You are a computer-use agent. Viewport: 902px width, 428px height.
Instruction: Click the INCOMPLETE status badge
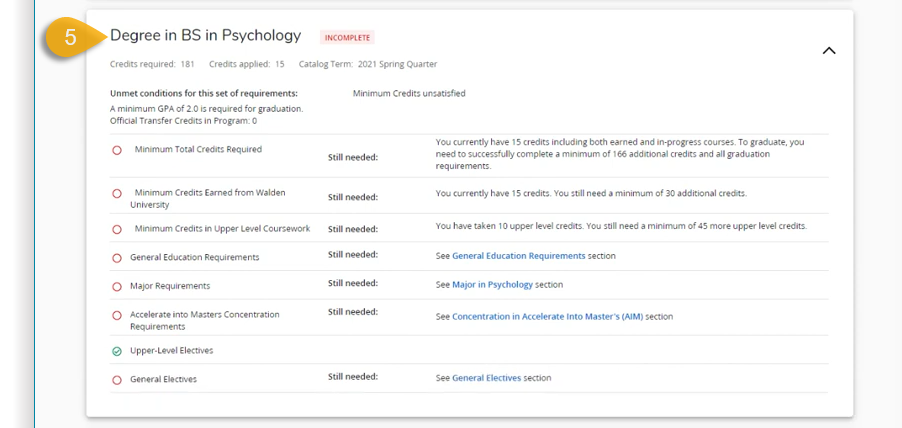347,37
